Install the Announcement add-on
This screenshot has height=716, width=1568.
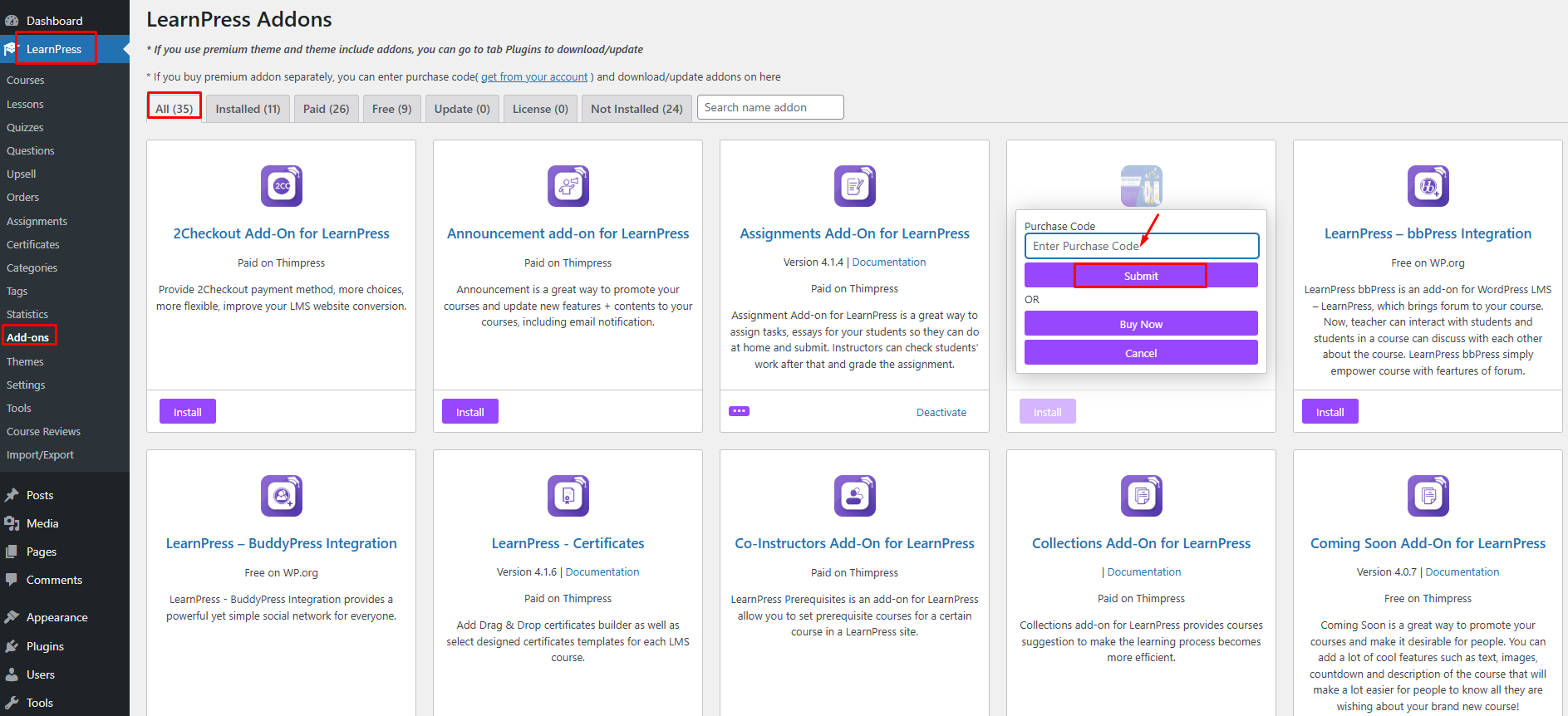(470, 412)
